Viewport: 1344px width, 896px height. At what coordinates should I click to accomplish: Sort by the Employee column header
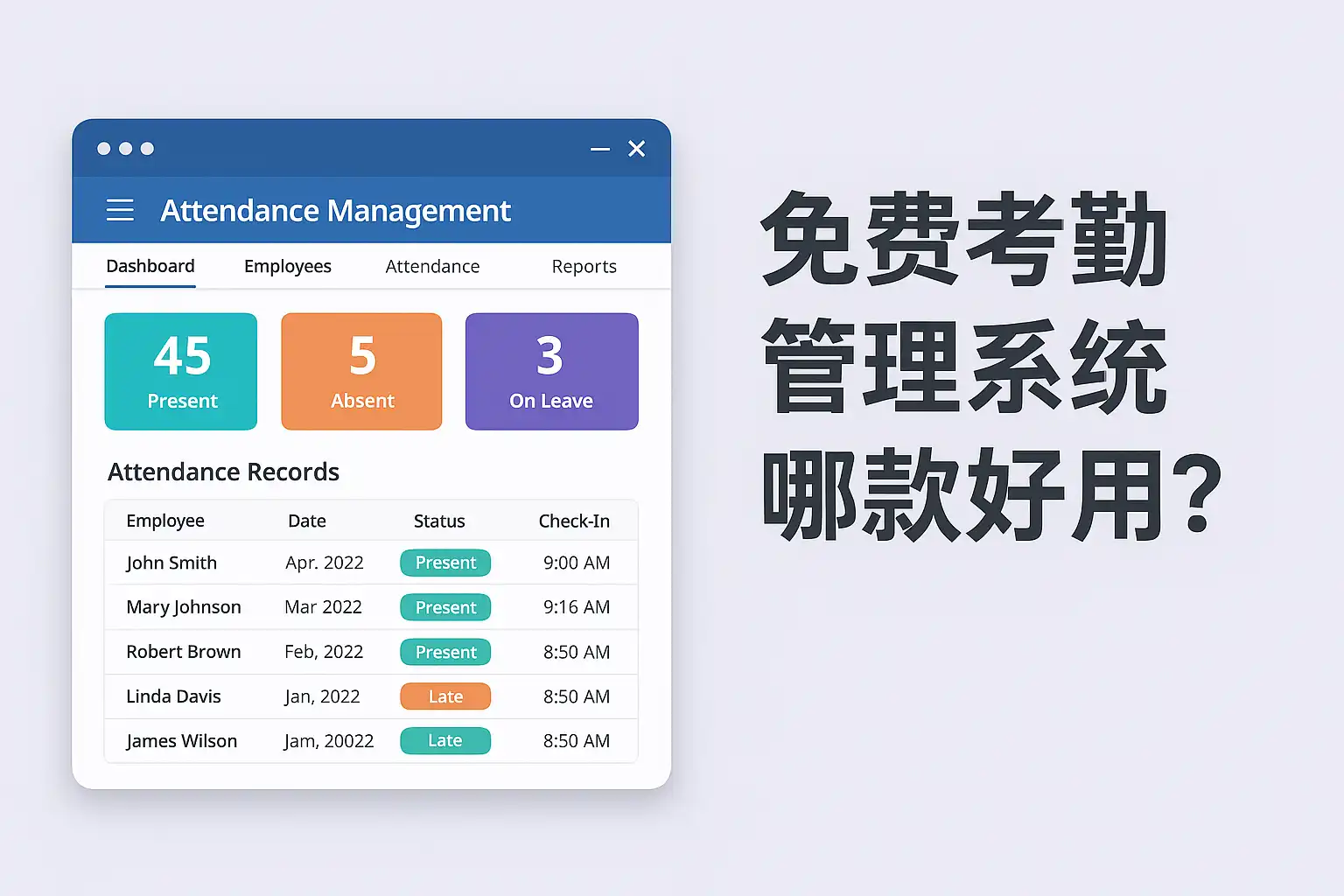tap(164, 521)
